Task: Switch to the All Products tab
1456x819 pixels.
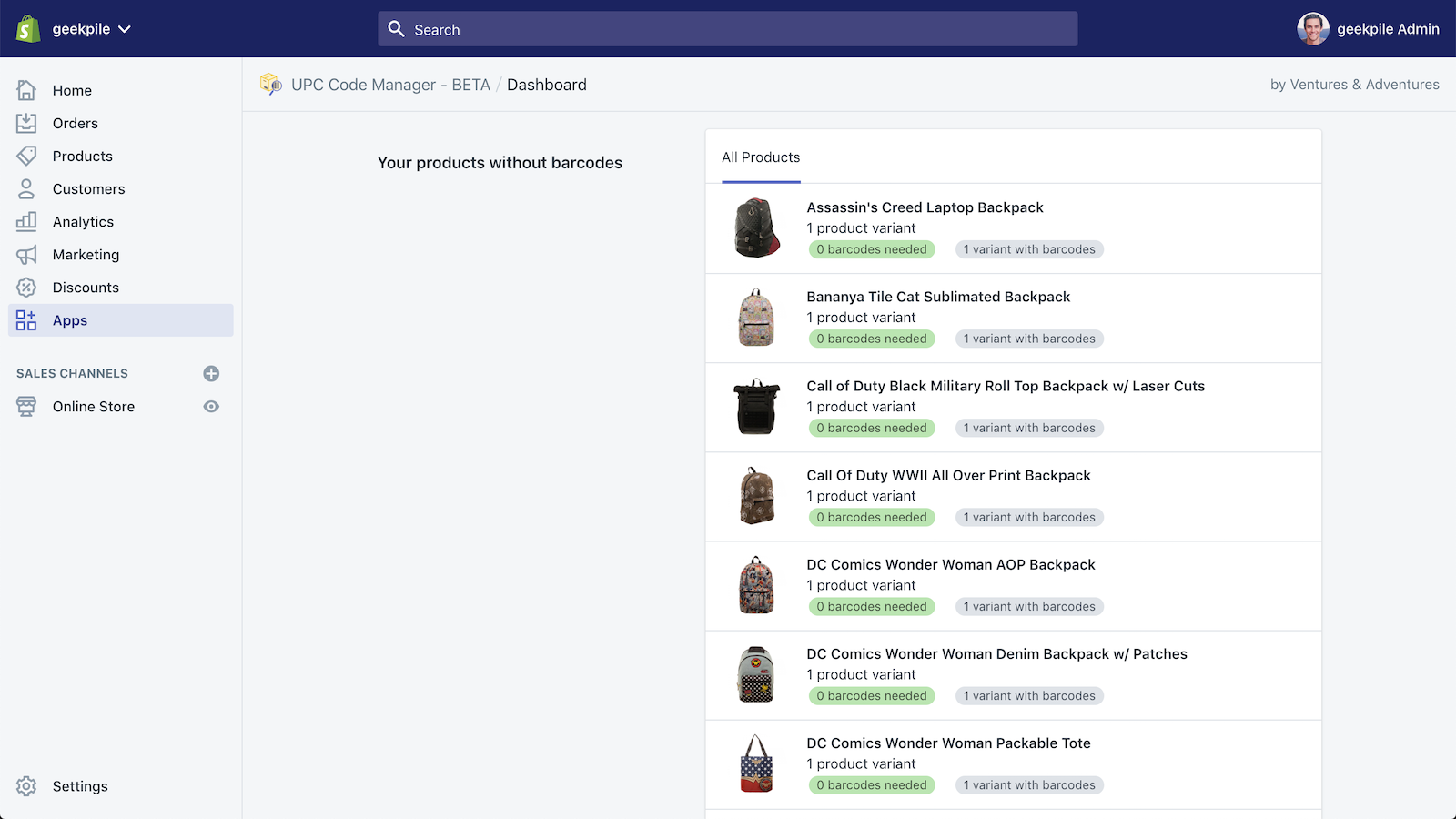Action: point(761,157)
